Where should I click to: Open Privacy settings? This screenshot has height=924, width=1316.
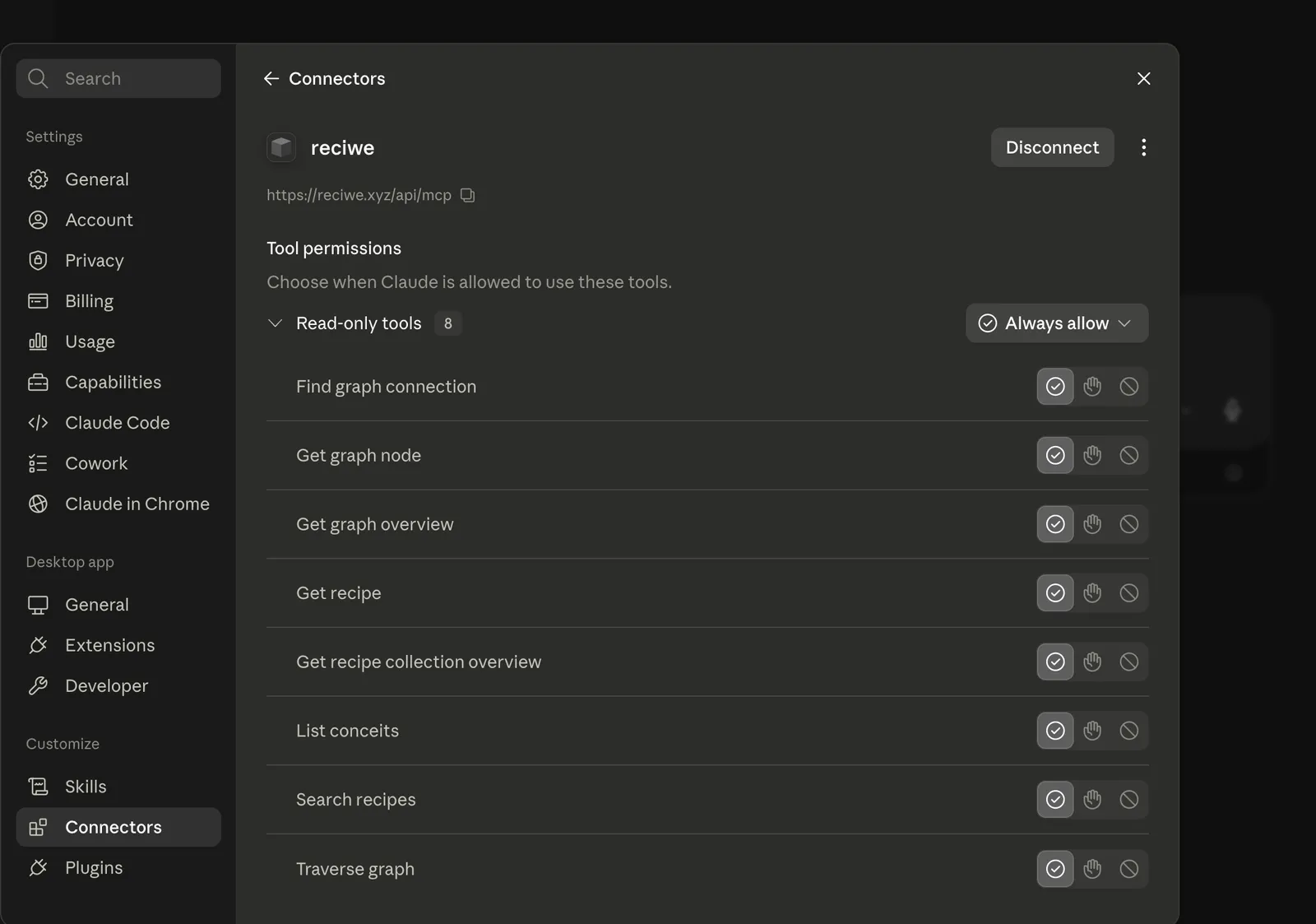(x=118, y=260)
